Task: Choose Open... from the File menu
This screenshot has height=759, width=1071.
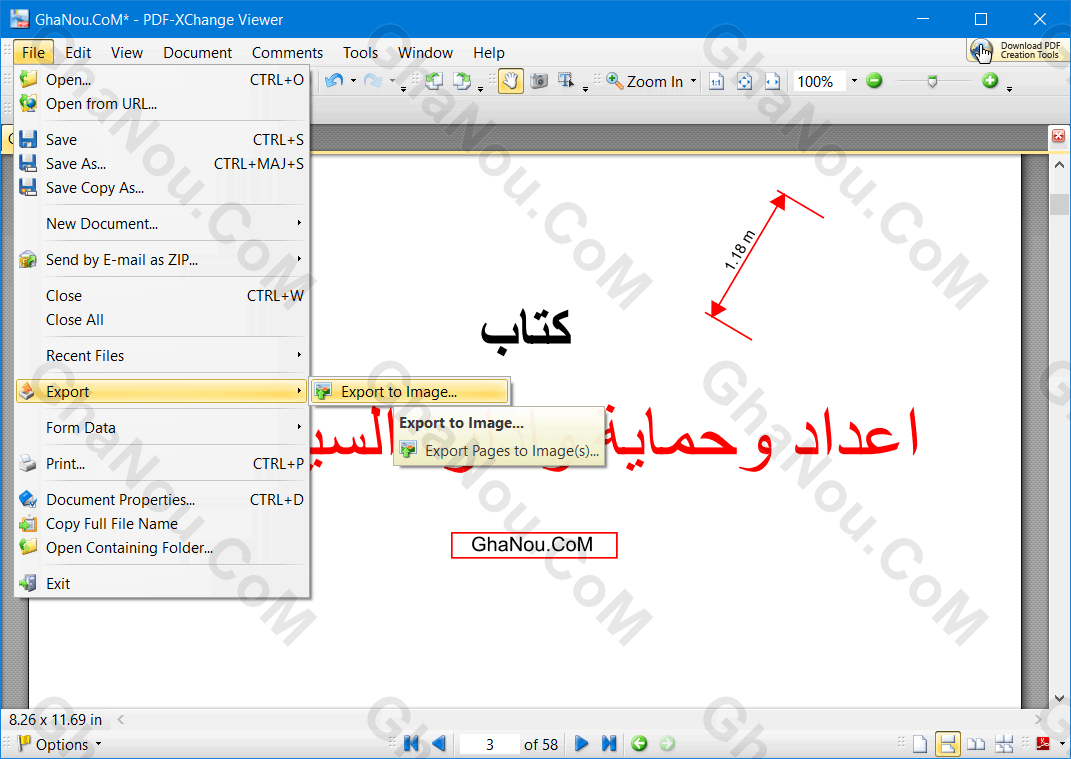Action: click(x=162, y=80)
